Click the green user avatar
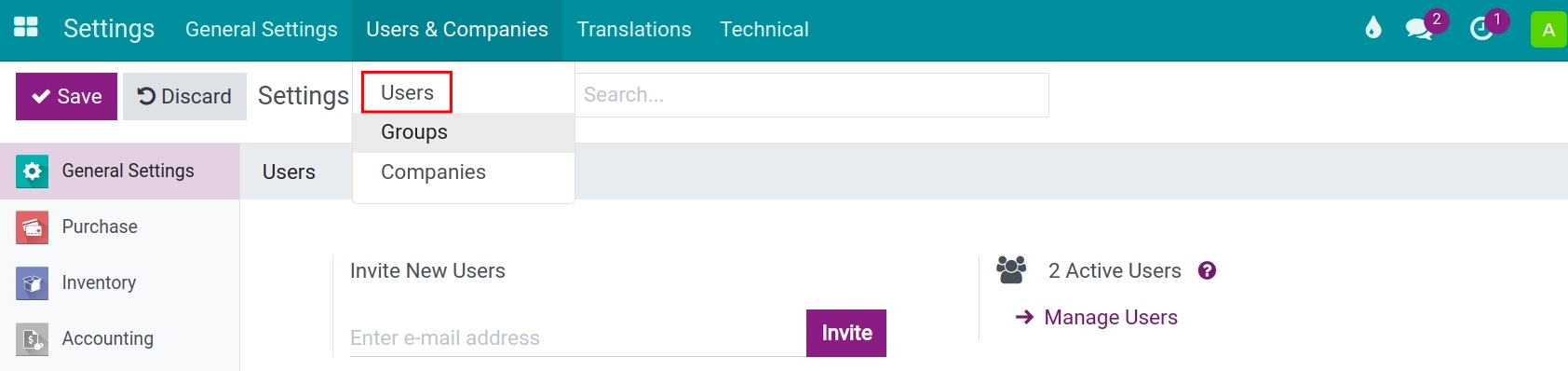Viewport: 1568px width, 371px height. (1548, 30)
